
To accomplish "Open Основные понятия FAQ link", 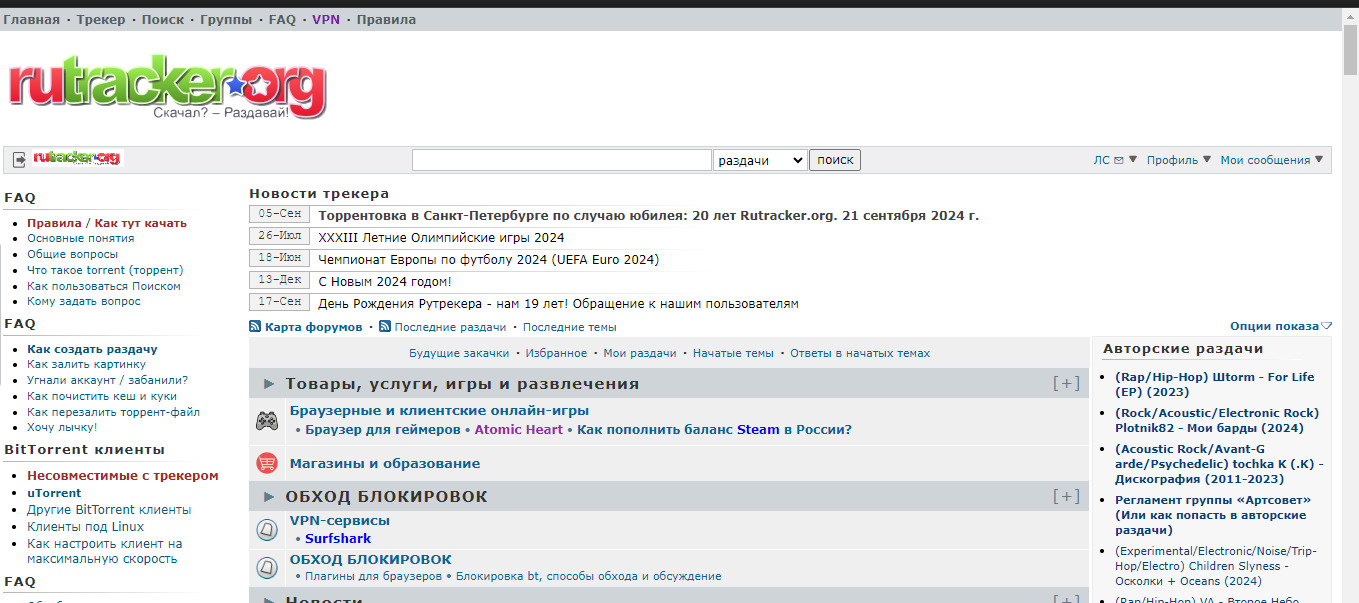I will [81, 239].
